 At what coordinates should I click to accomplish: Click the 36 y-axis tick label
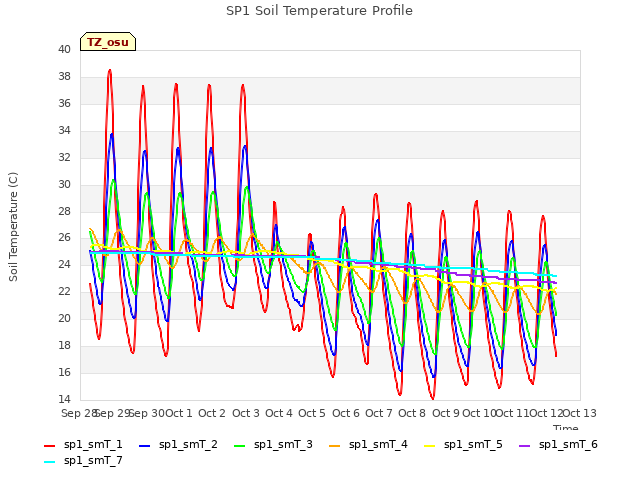64,104
